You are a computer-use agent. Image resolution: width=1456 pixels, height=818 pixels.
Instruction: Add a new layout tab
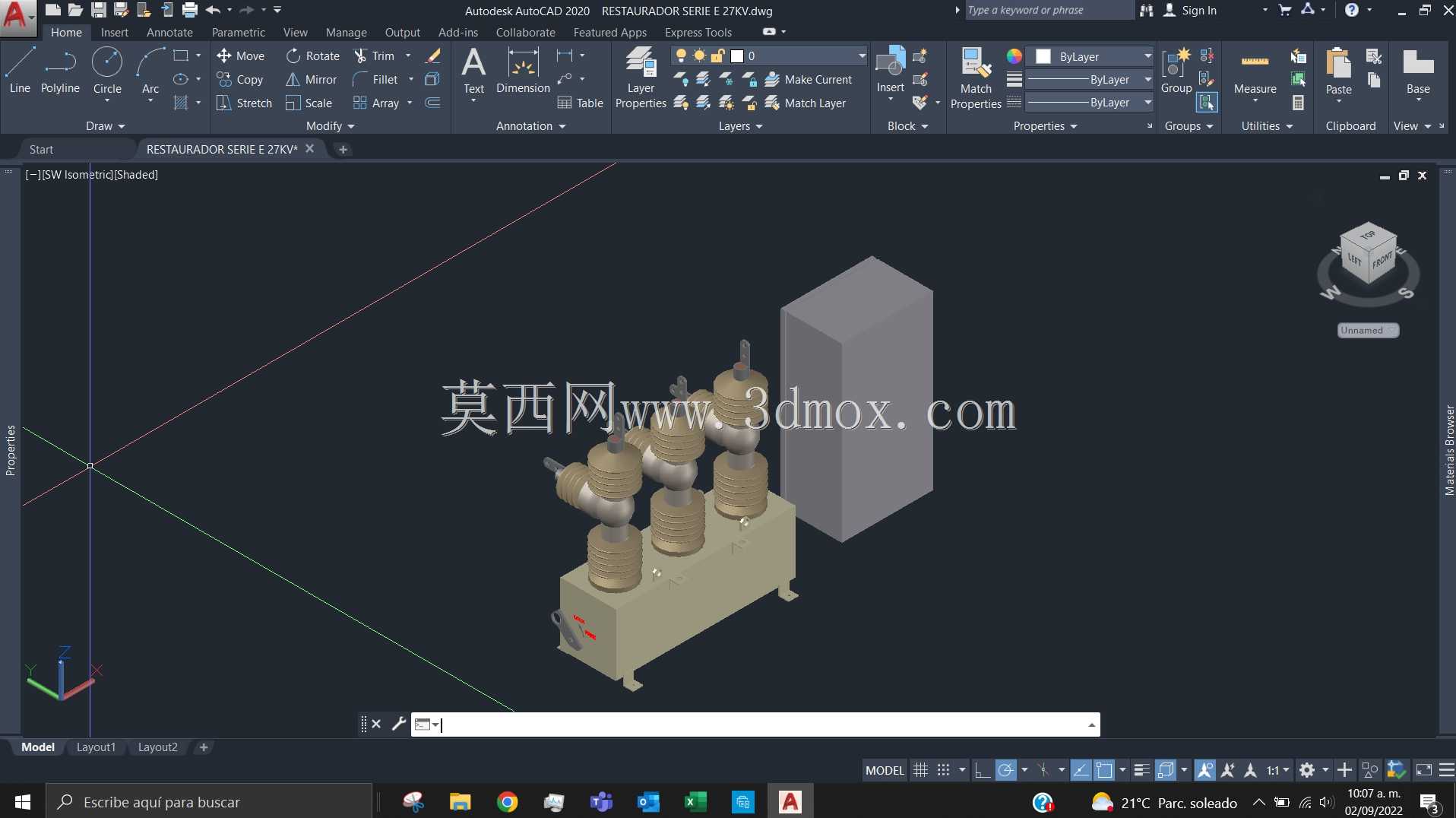(x=203, y=747)
